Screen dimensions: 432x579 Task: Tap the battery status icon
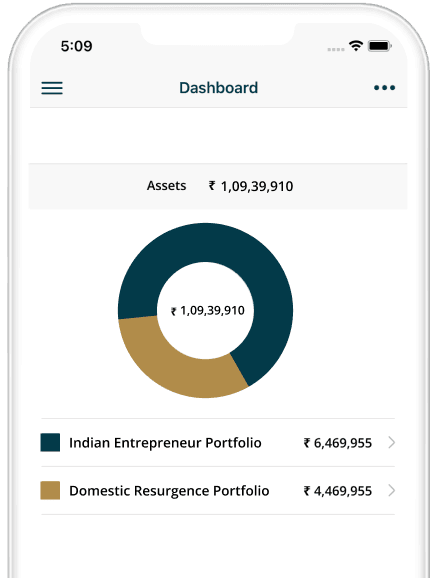[x=380, y=46]
